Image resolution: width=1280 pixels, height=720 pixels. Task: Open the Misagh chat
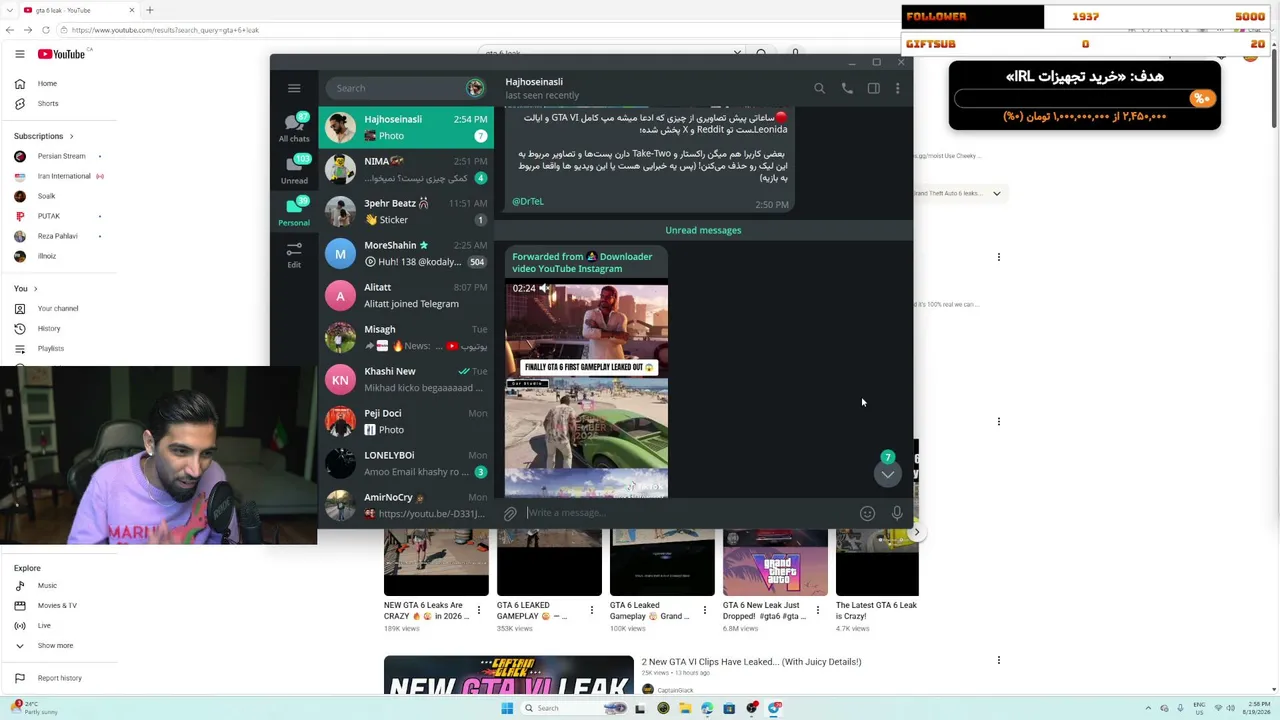click(406, 337)
